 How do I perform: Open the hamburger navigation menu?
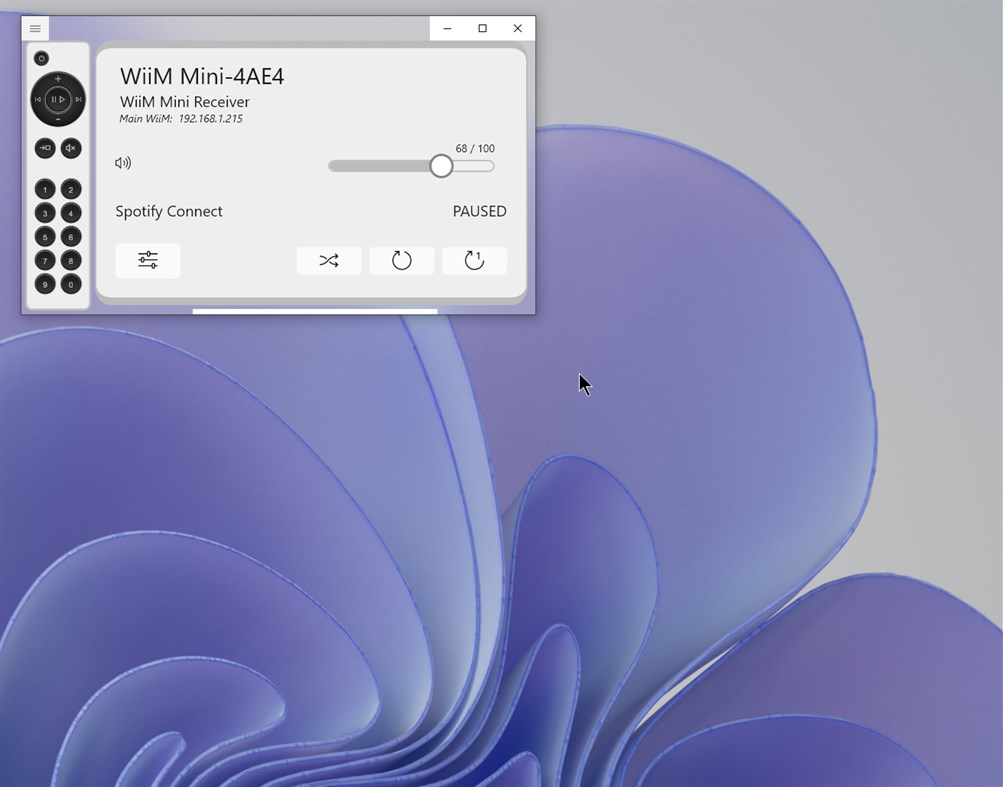tap(35, 28)
